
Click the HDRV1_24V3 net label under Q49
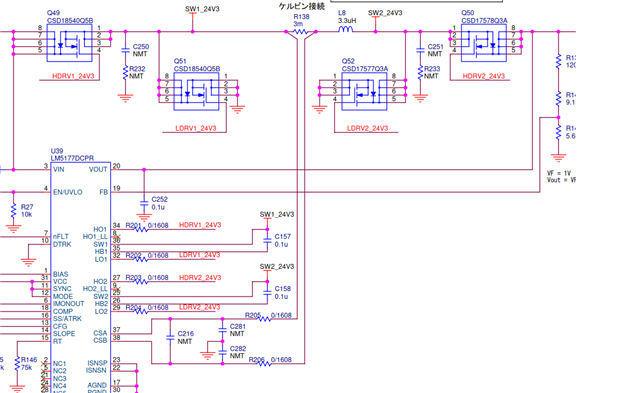[x=73, y=76]
